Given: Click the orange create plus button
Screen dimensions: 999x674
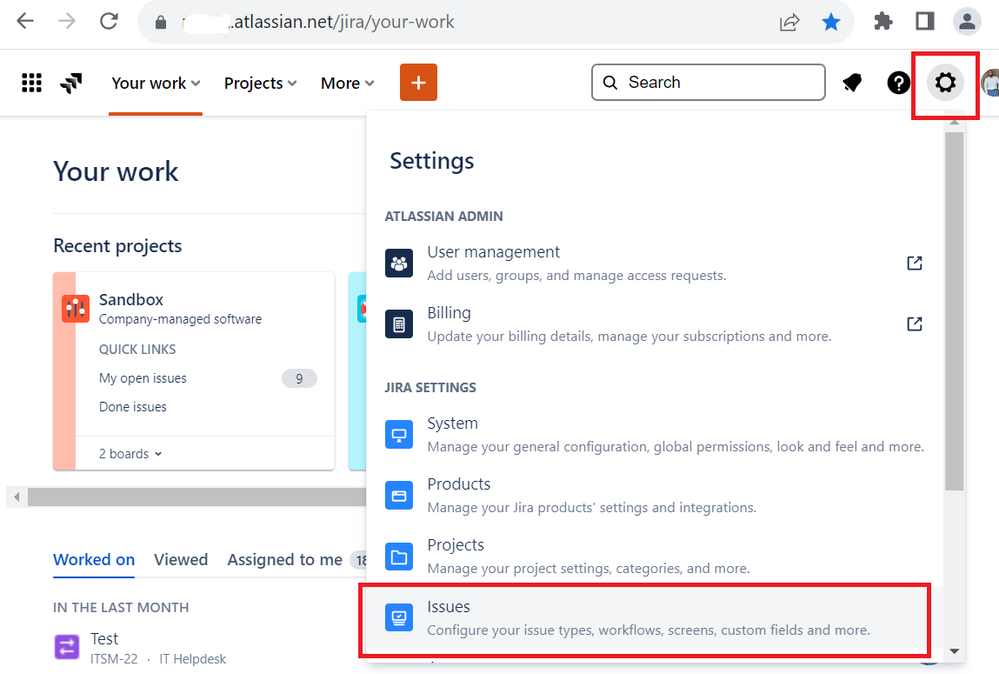Looking at the screenshot, I should click(419, 82).
